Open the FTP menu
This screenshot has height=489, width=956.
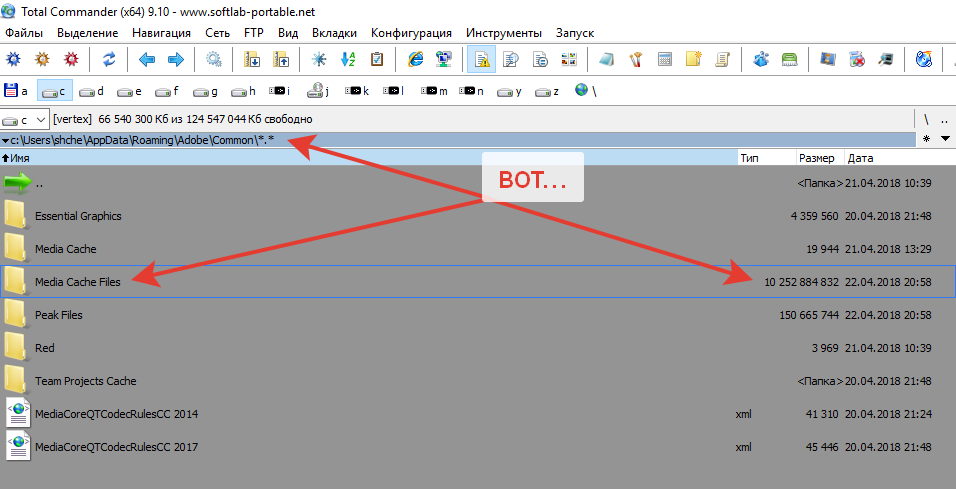click(x=254, y=33)
